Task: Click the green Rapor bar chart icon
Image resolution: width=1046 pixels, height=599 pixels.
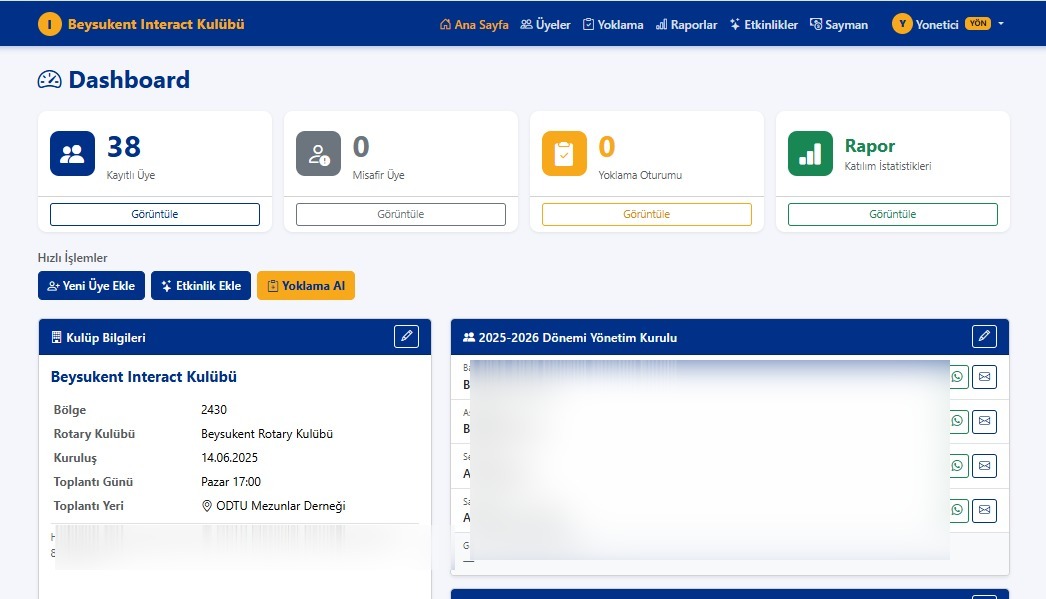Action: (x=810, y=154)
